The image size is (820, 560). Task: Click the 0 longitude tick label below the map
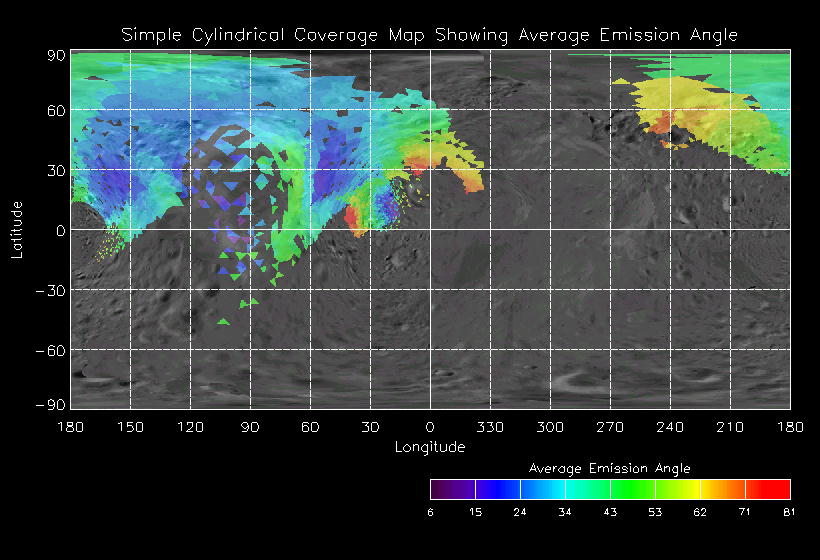pyautogui.click(x=429, y=427)
